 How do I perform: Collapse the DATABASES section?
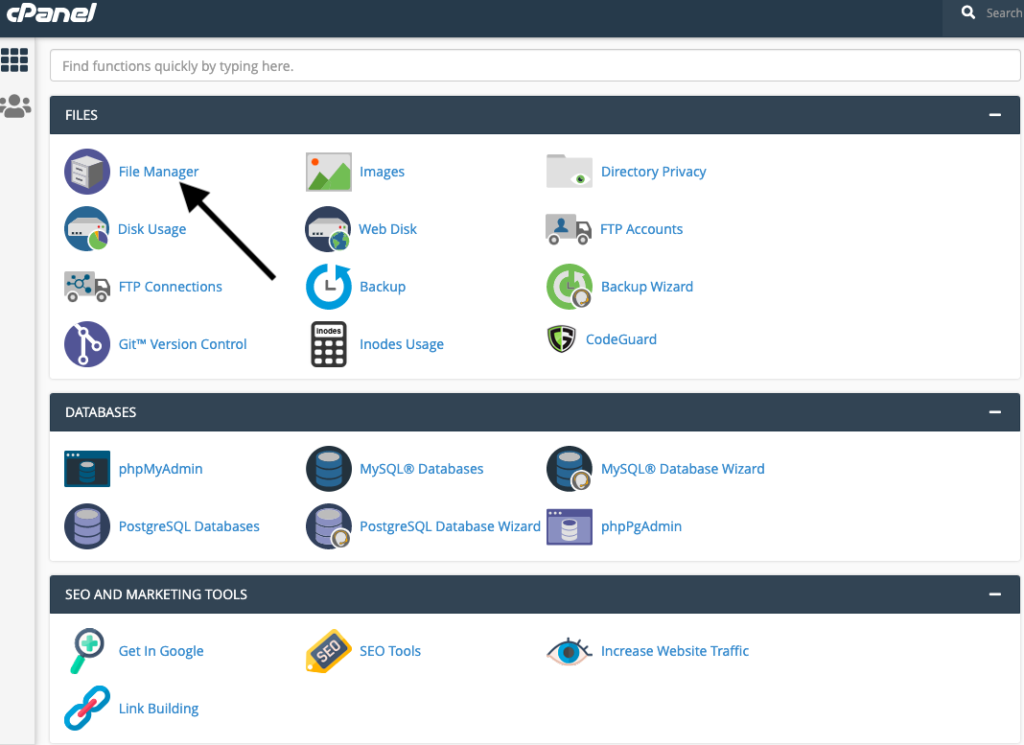coord(995,412)
